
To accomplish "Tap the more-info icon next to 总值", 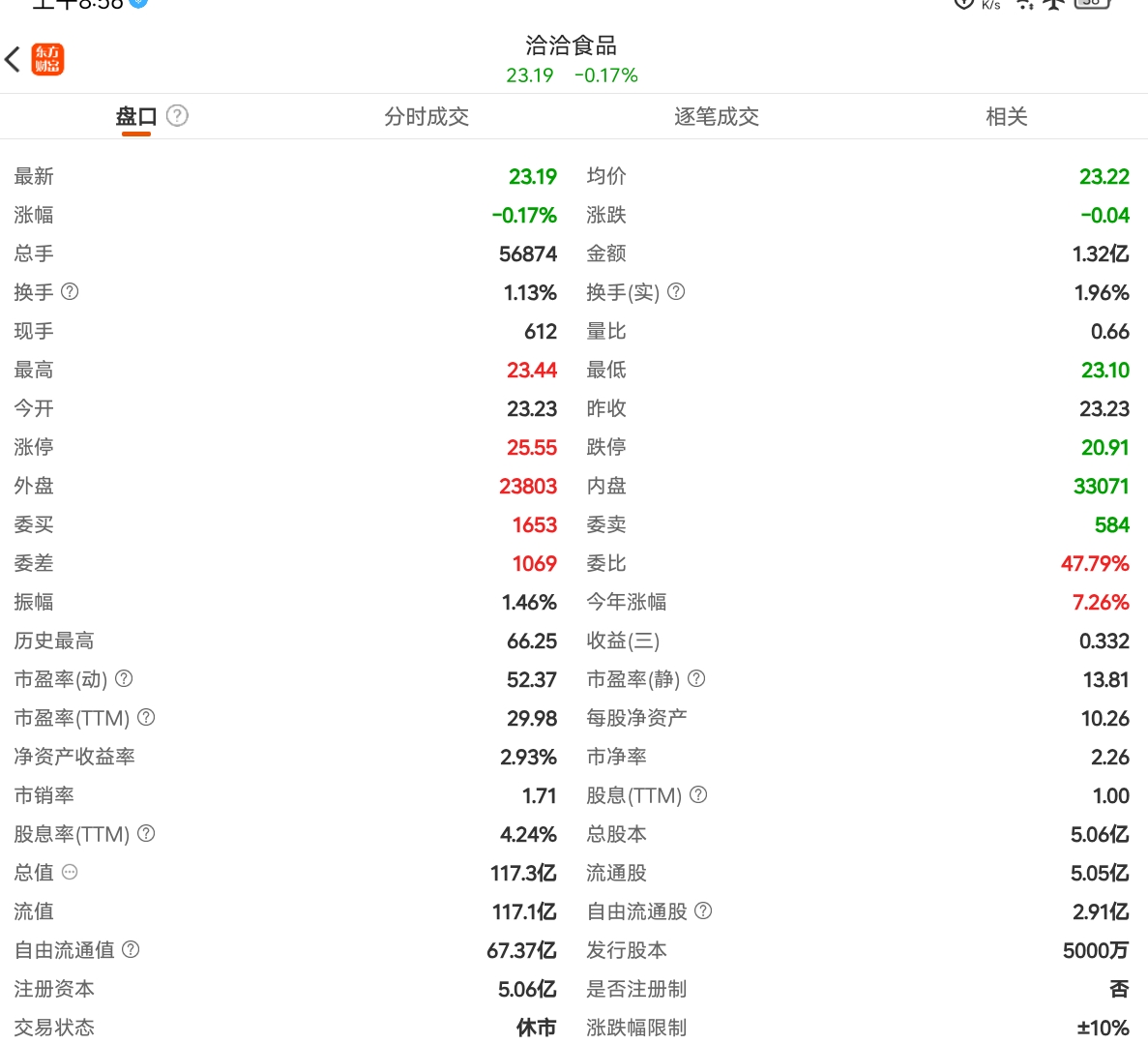I will 70,872.
